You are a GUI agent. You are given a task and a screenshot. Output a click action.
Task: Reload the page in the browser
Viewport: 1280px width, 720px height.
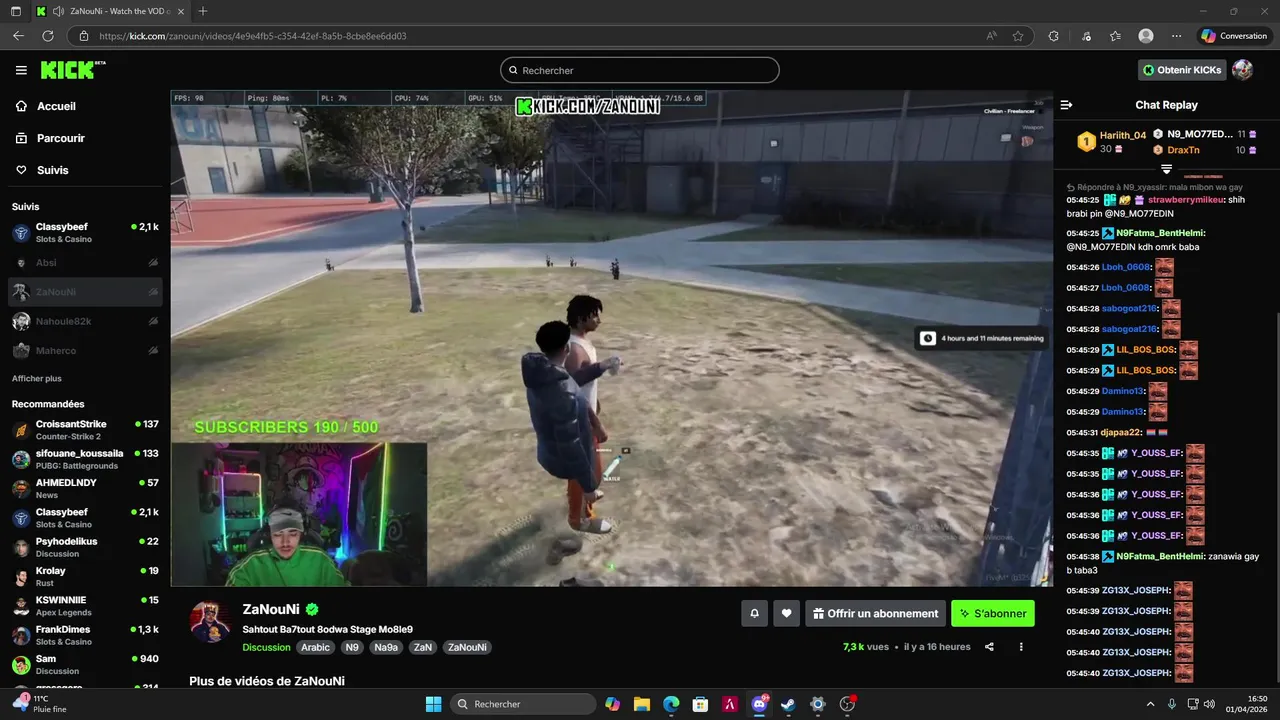coord(47,36)
